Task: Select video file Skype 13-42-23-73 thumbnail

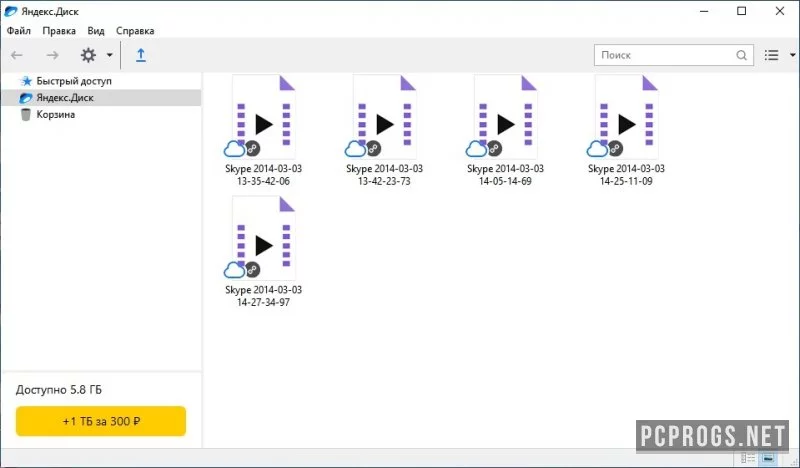Action: pyautogui.click(x=385, y=117)
